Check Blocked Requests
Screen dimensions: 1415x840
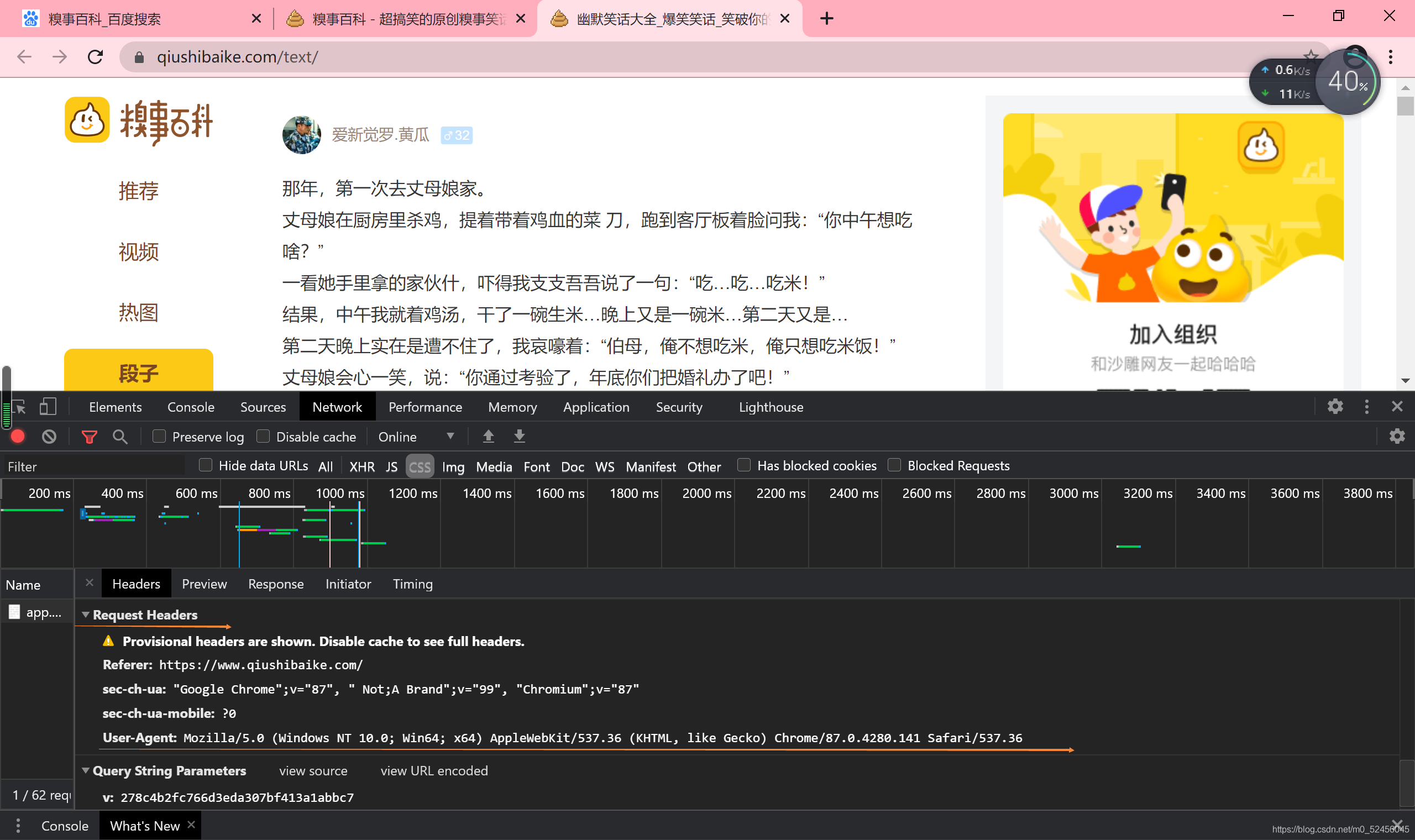(x=894, y=465)
